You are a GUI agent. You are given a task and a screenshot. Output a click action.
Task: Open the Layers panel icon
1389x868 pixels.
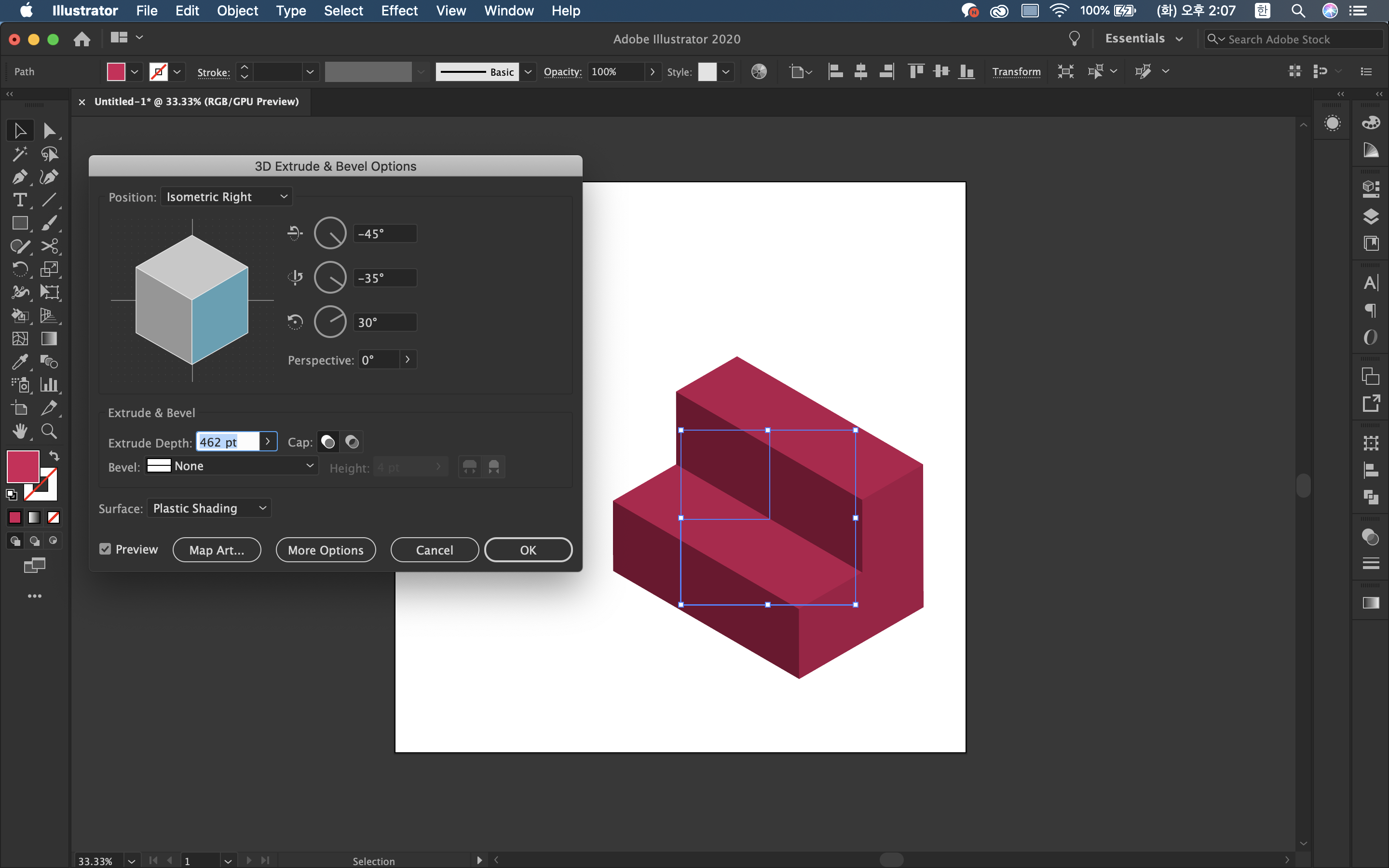pyautogui.click(x=1371, y=217)
